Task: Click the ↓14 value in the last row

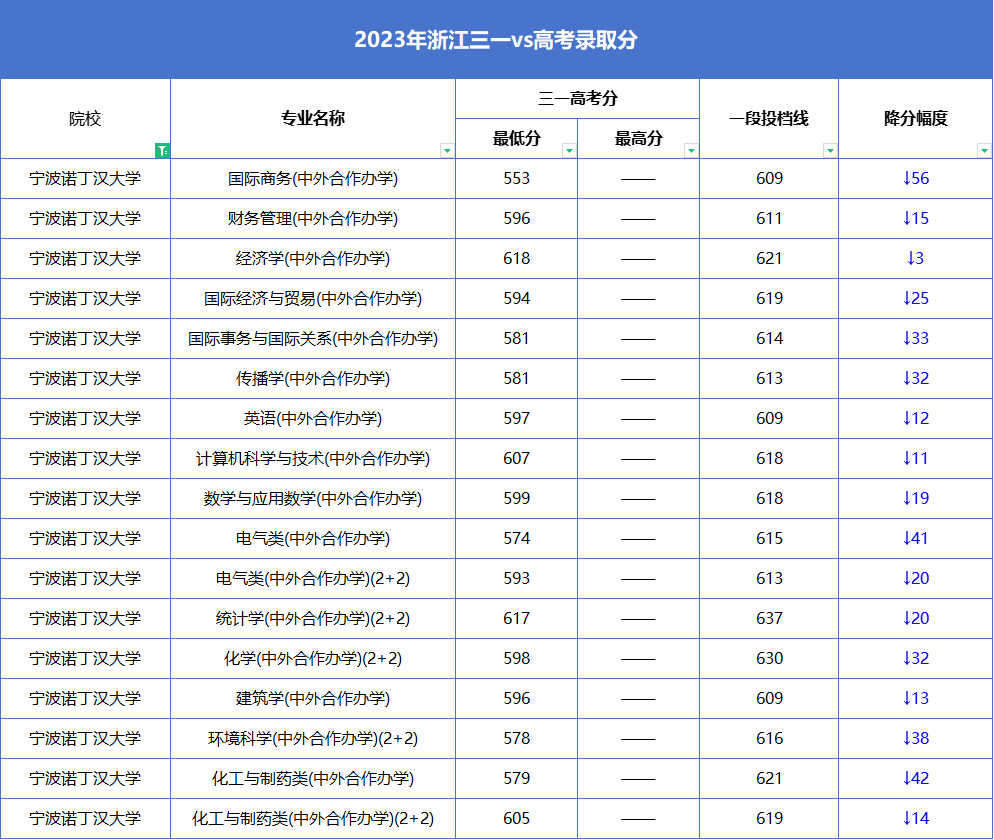Action: [915, 818]
